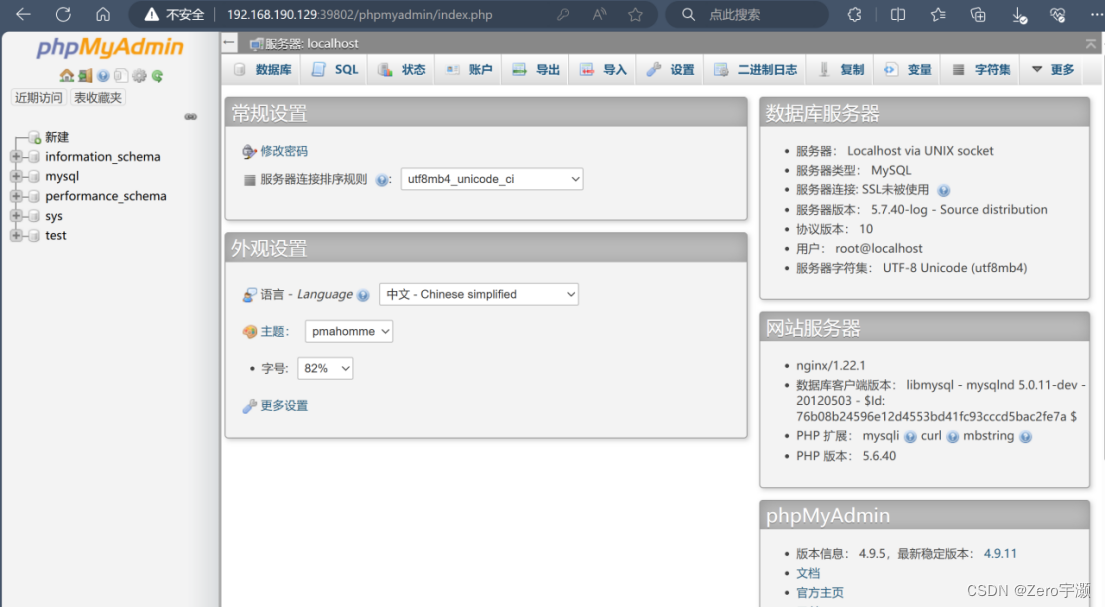
Task: Click help icon next to curl extension
Action: (x=953, y=437)
